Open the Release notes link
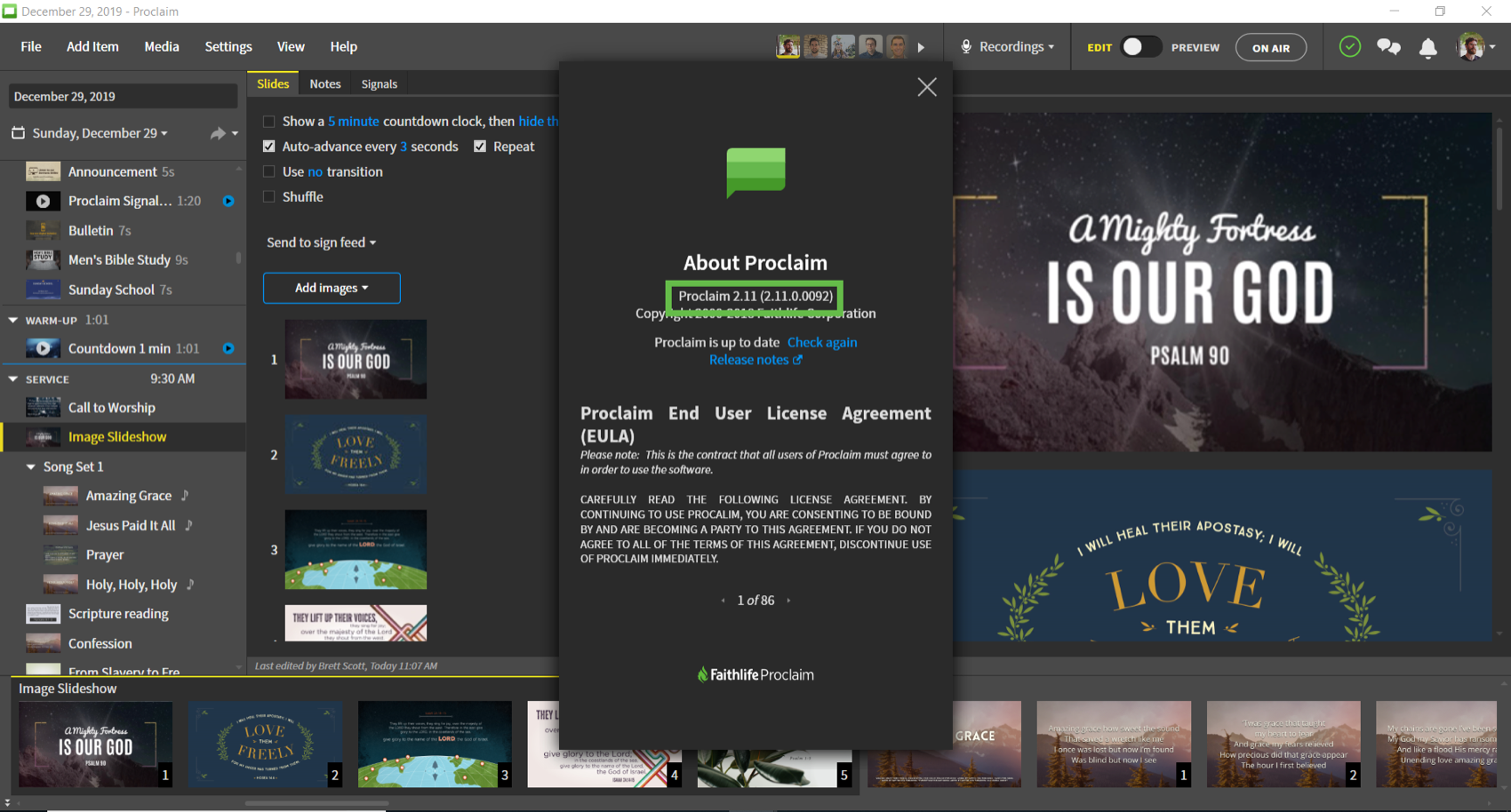The height and width of the screenshot is (812, 1511). pos(755,360)
